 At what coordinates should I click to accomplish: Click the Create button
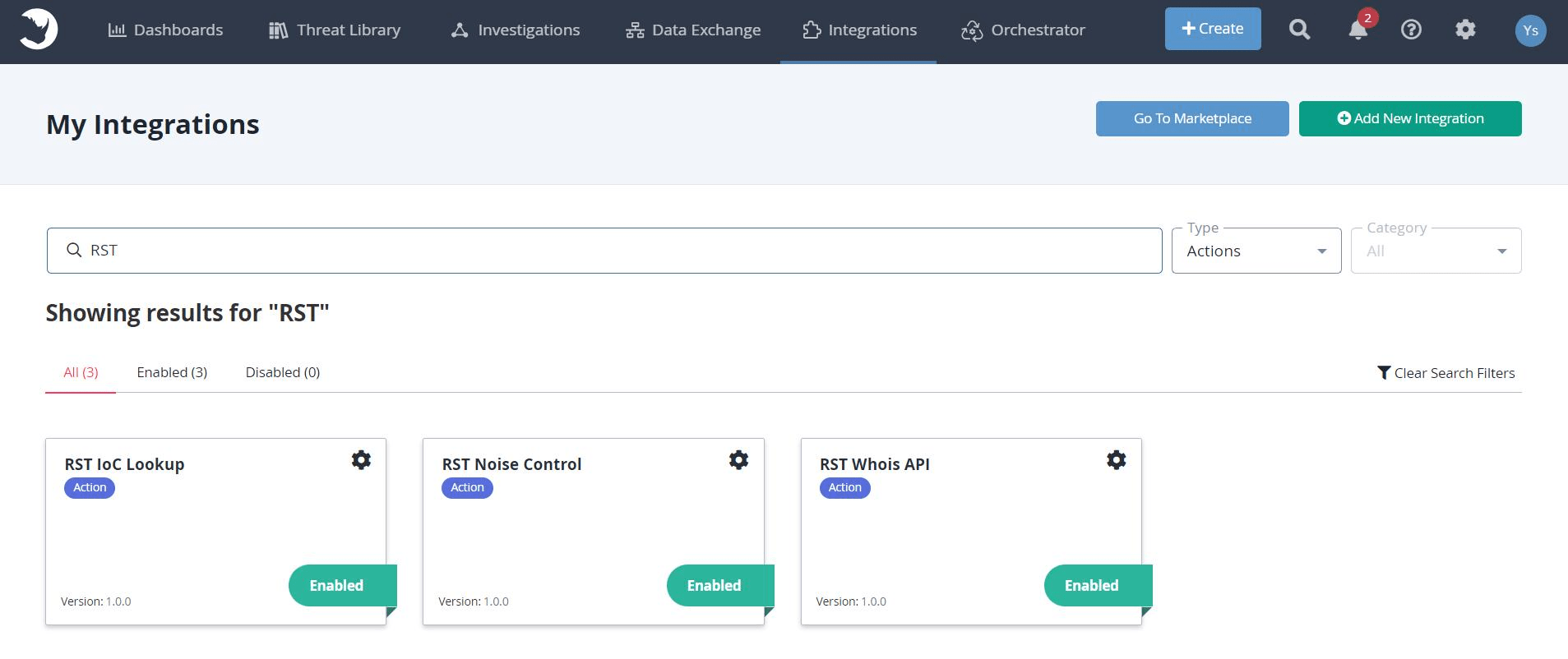click(1213, 29)
